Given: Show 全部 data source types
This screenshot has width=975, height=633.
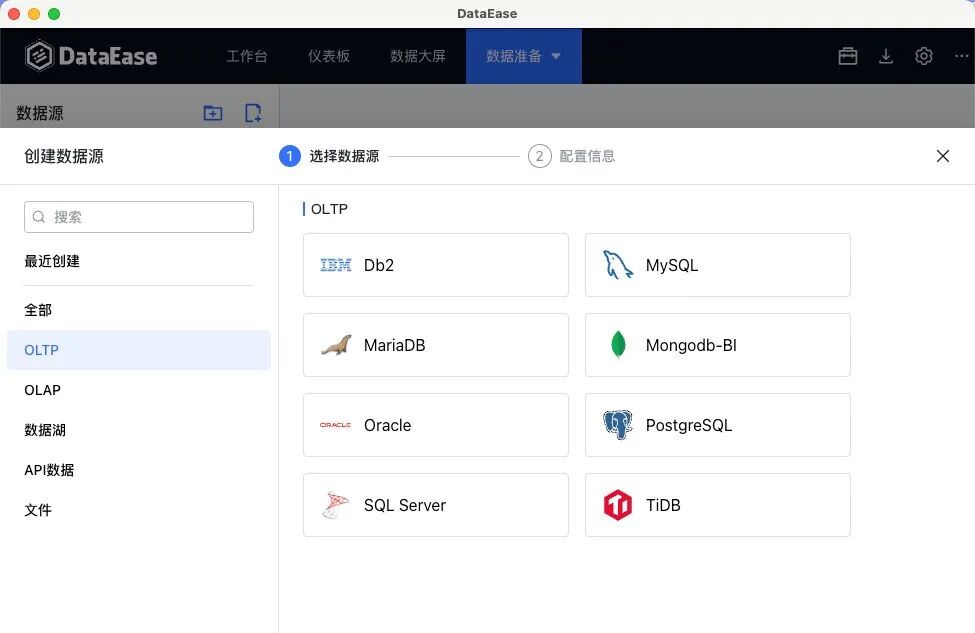Looking at the screenshot, I should [38, 310].
